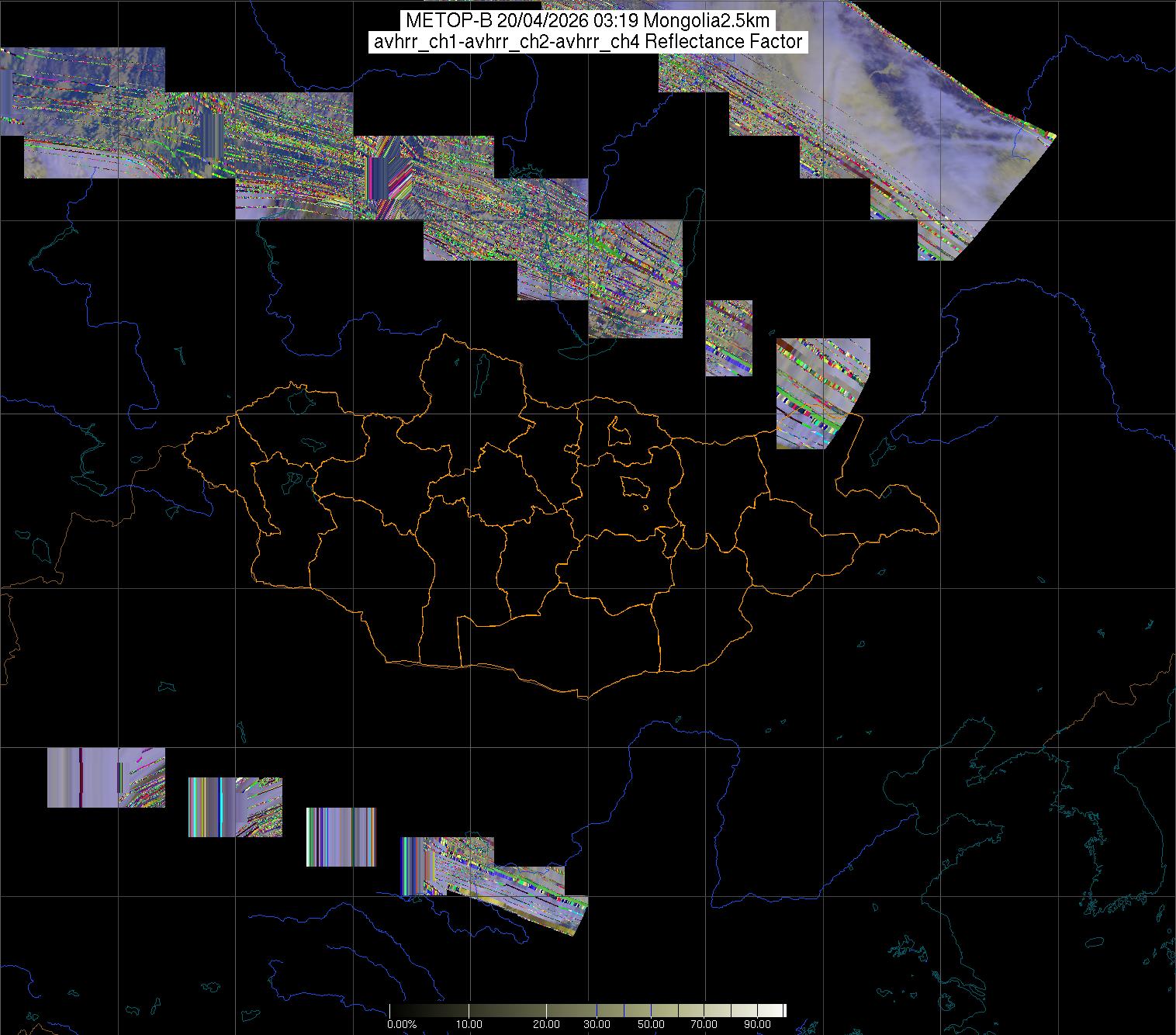Viewport: 1176px width, 1035px height.
Task: Click the 0.00% label on the color scale
Action: point(402,1024)
